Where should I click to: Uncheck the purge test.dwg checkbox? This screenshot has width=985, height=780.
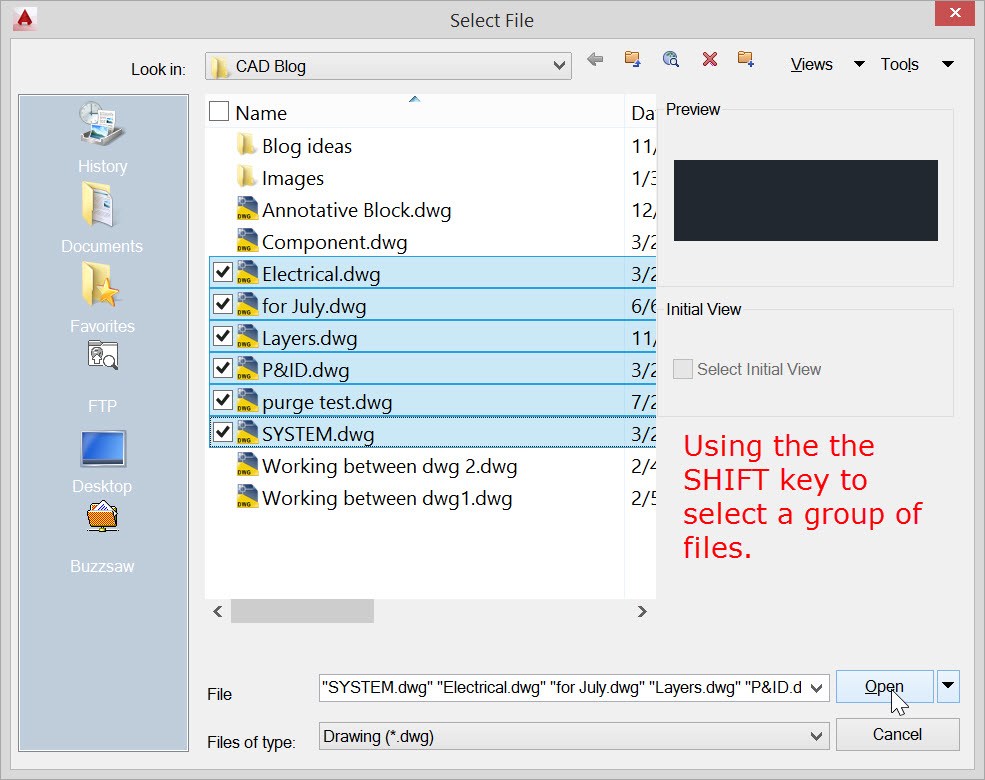[223, 401]
